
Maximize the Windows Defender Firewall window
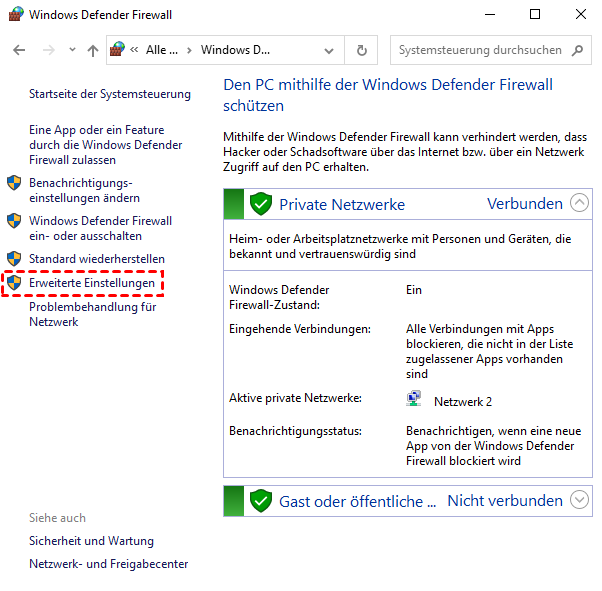click(535, 15)
